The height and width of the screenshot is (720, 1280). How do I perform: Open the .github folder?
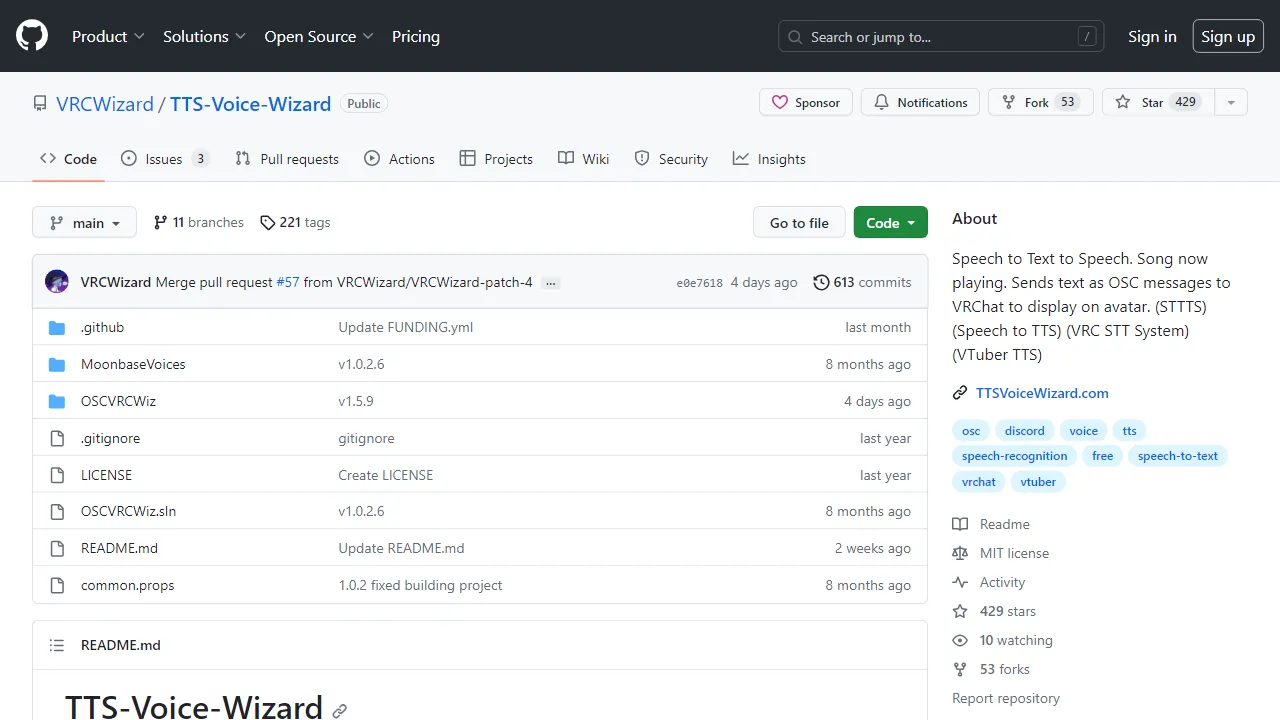102,327
